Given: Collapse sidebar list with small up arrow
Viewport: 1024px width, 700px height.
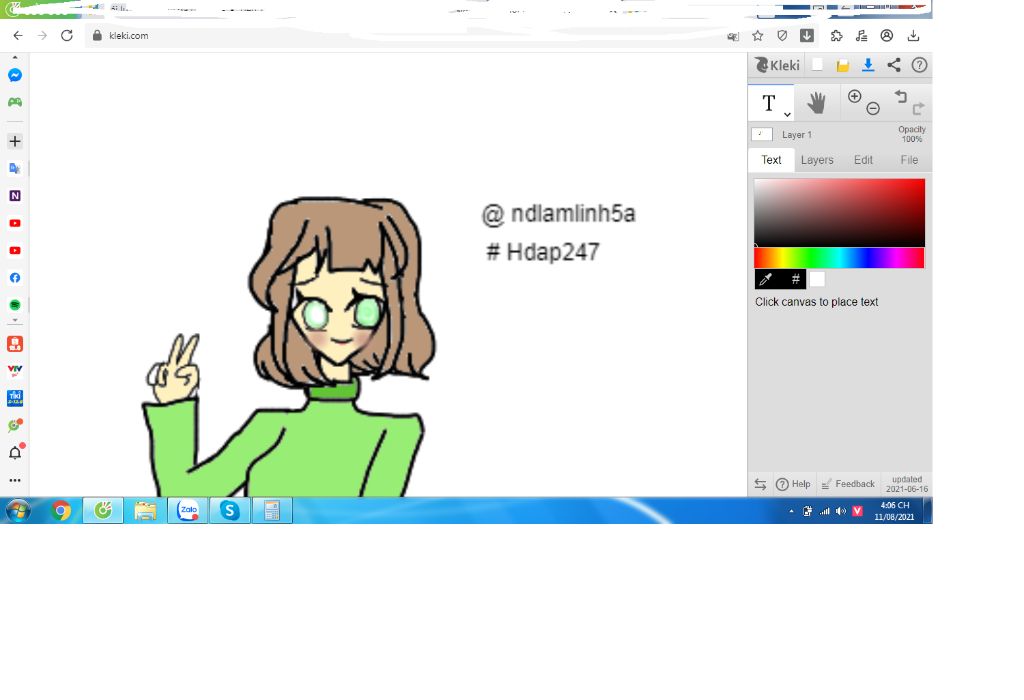Looking at the screenshot, I should pyautogui.click(x=15, y=57).
